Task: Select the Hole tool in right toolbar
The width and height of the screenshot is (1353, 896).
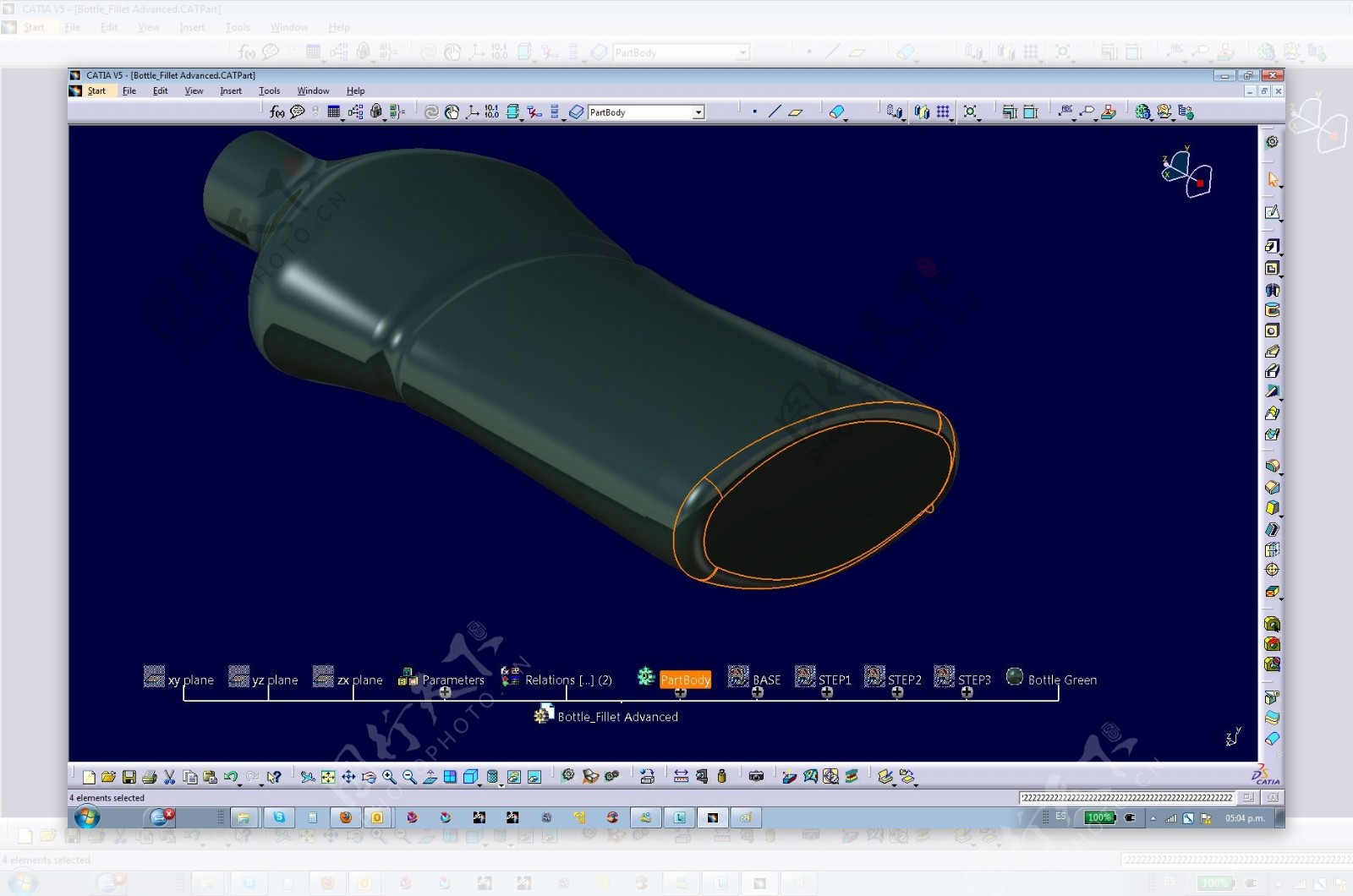Action: pyautogui.click(x=1272, y=331)
